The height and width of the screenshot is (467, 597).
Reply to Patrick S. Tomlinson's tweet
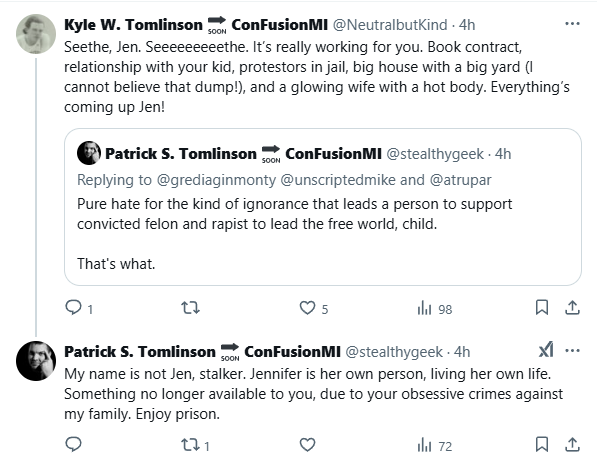[x=73, y=444]
